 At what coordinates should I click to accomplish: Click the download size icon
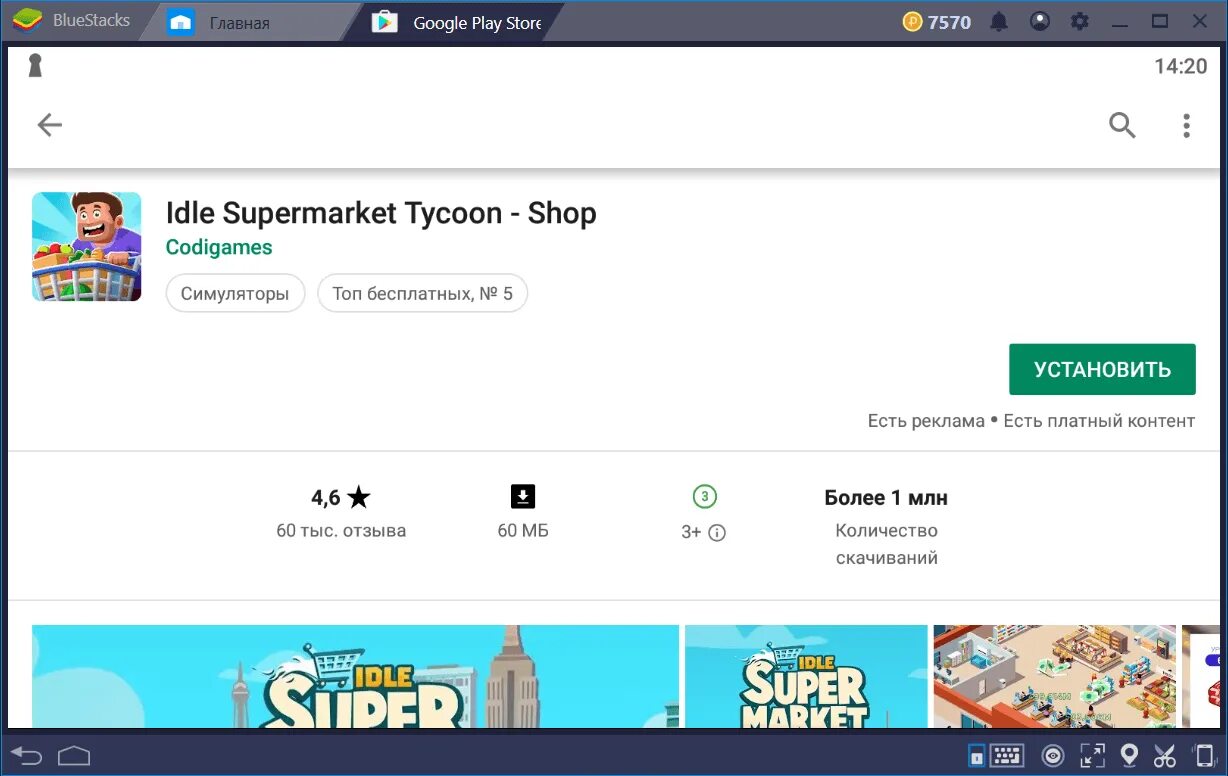pos(523,496)
